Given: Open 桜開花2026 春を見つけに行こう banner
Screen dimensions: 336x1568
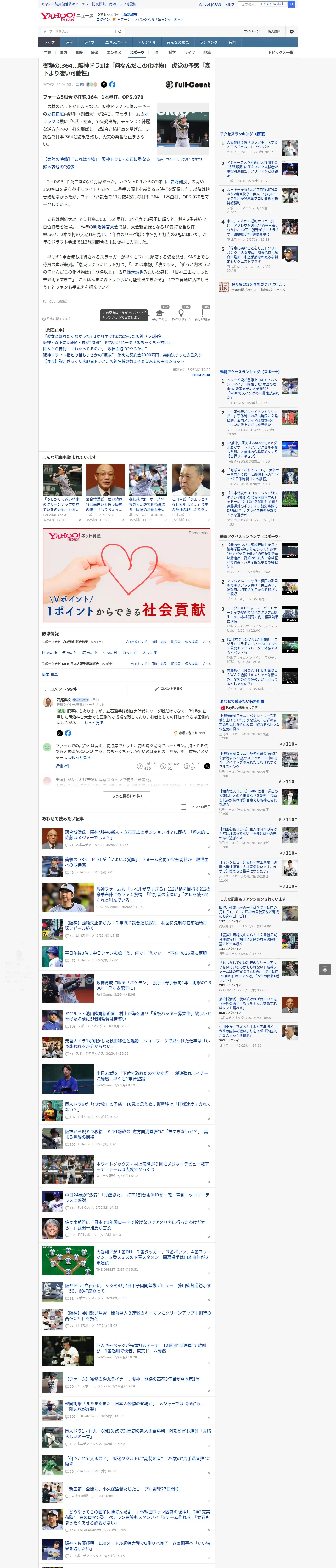Looking at the screenshot, I should [259, 287].
